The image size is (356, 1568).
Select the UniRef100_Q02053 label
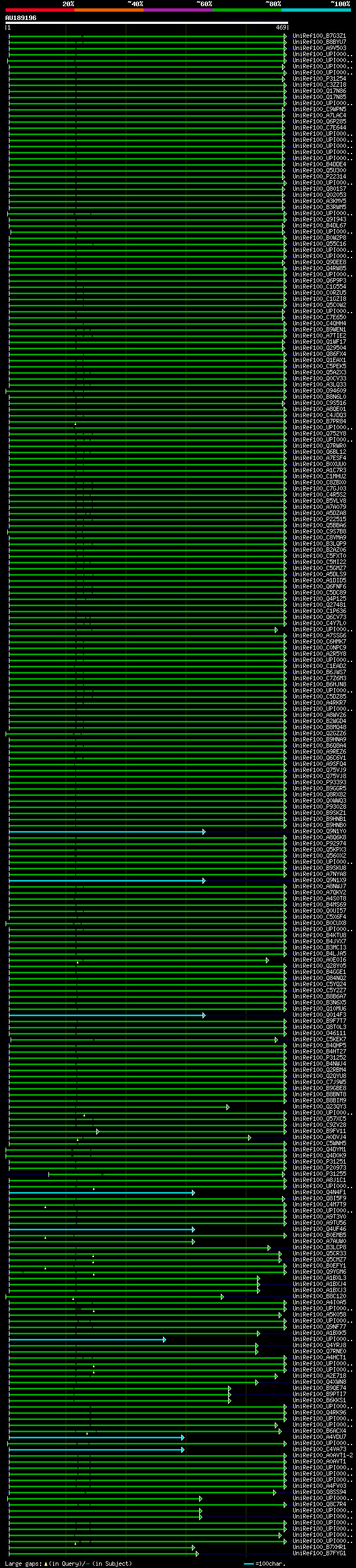[x=319, y=195]
